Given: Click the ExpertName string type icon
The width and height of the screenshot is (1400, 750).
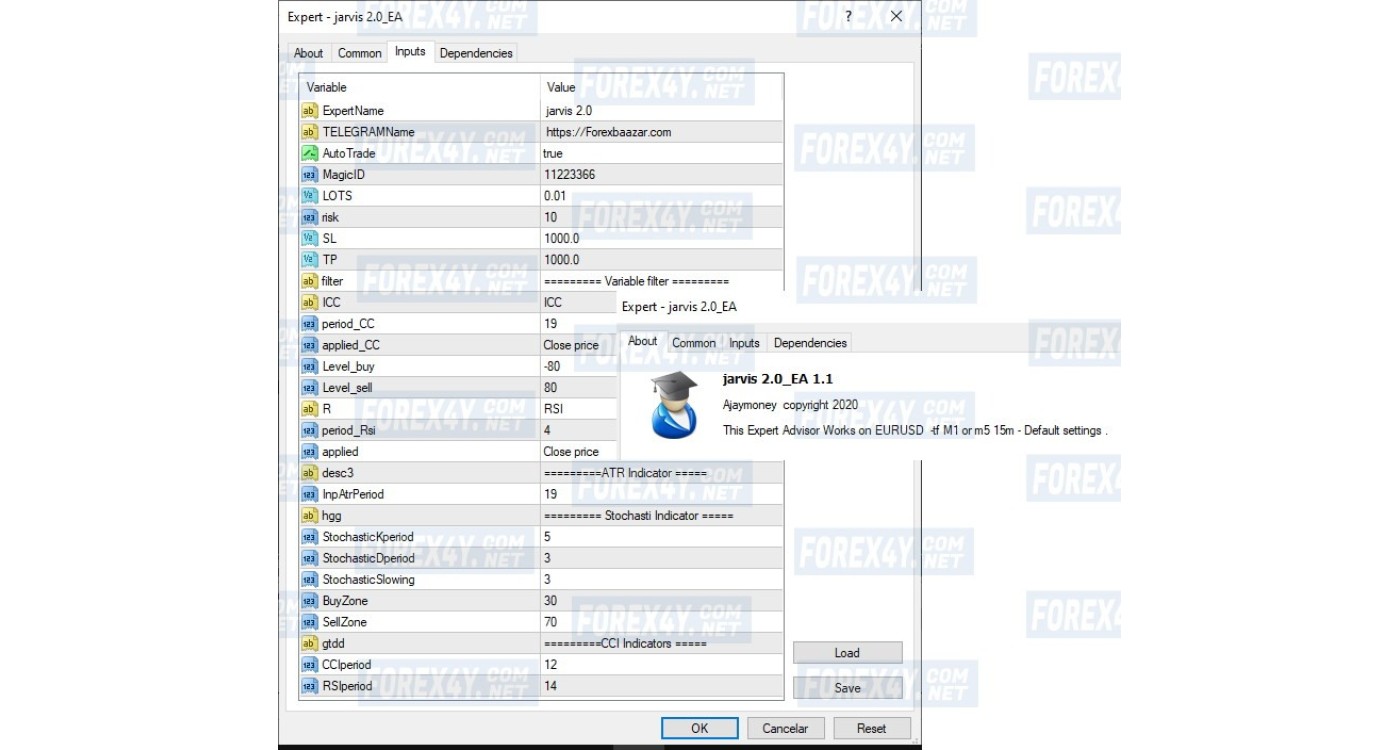Looking at the screenshot, I should click(x=309, y=111).
